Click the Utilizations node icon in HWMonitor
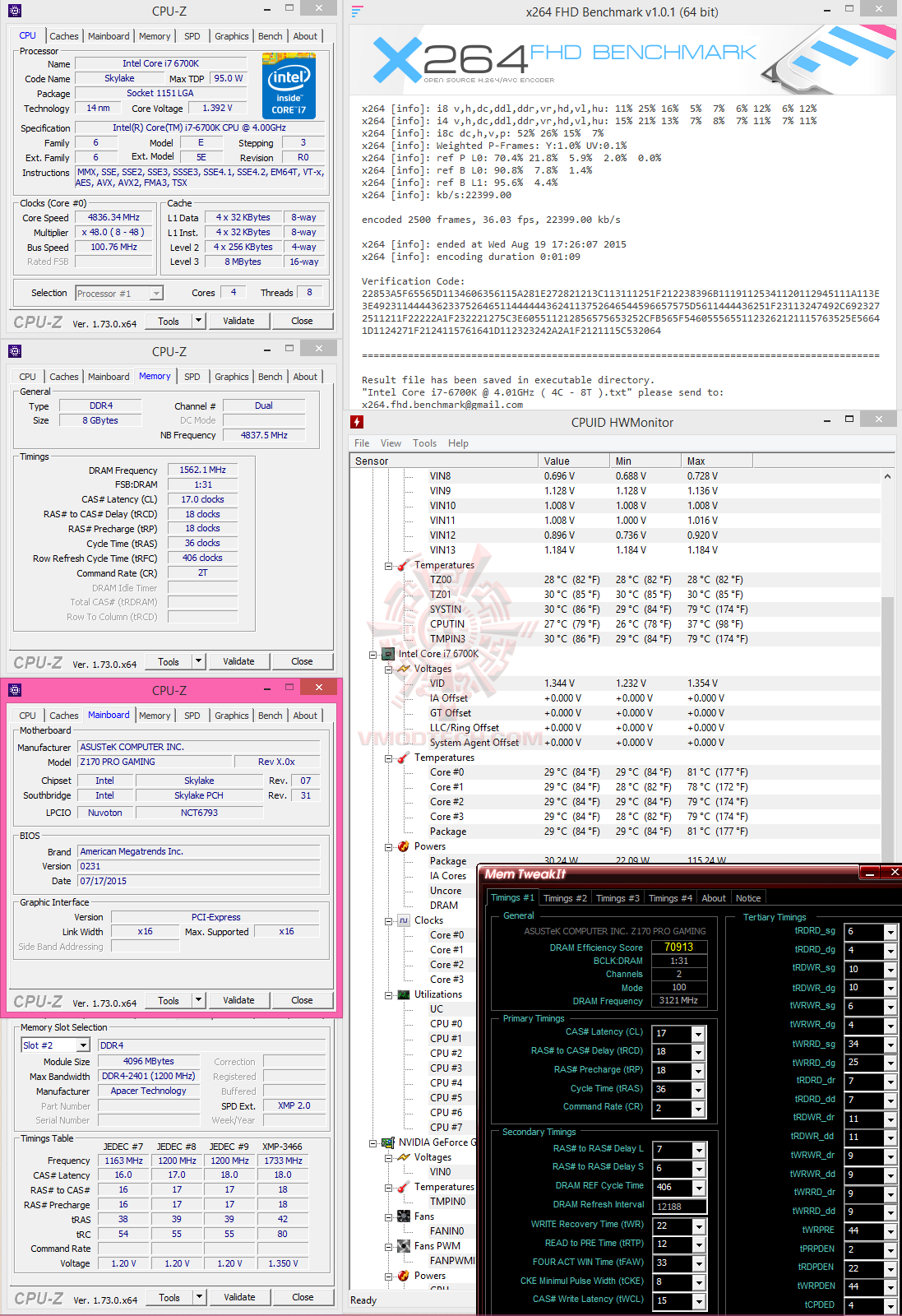The height and width of the screenshot is (1316, 902). [x=404, y=994]
